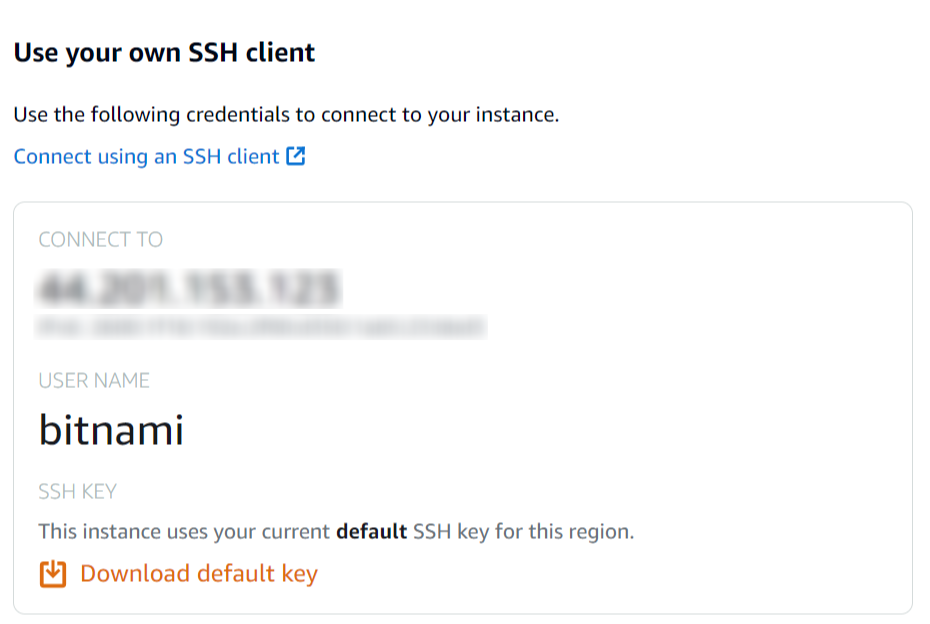Screen dimensions: 930x624
Task: Click the word "Connect" in the blue link
Action: pyautogui.click(x=52, y=157)
